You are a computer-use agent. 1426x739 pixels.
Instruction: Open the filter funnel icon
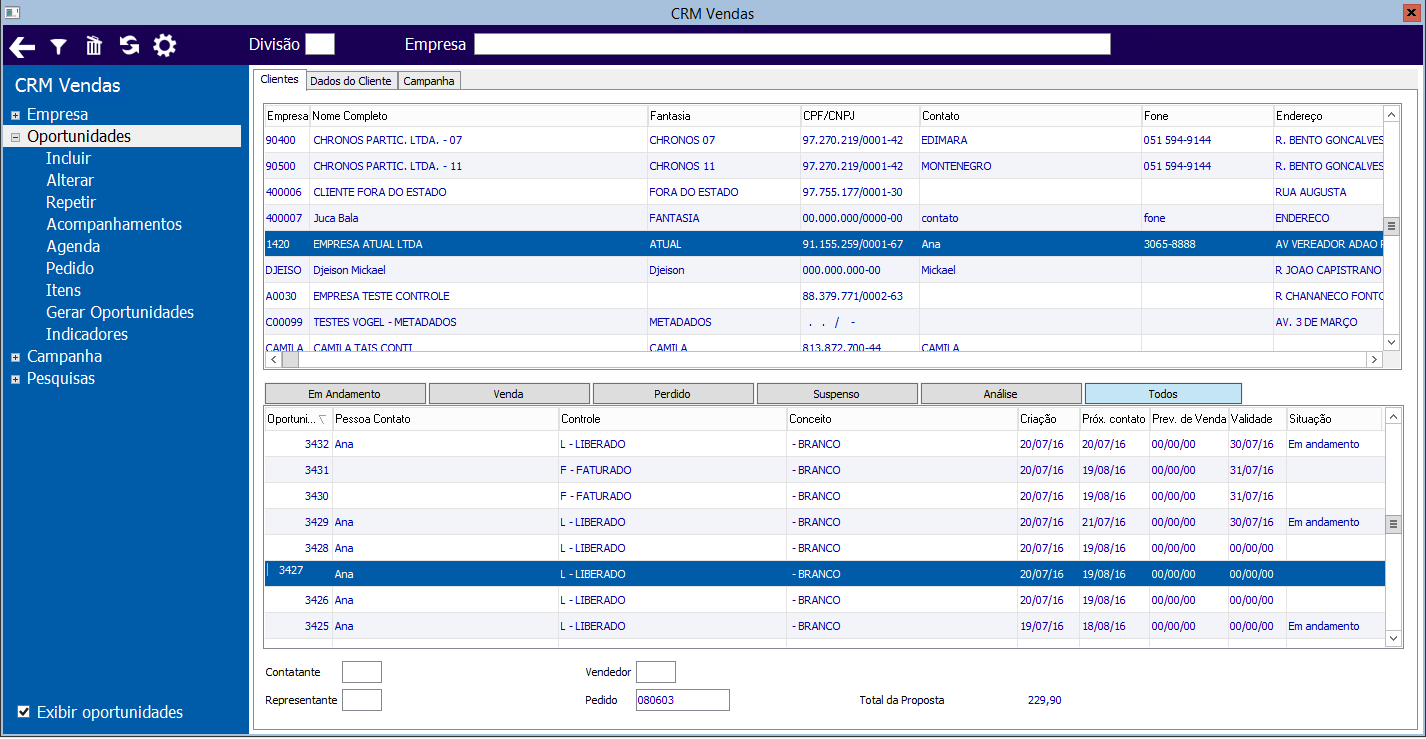tap(59, 46)
